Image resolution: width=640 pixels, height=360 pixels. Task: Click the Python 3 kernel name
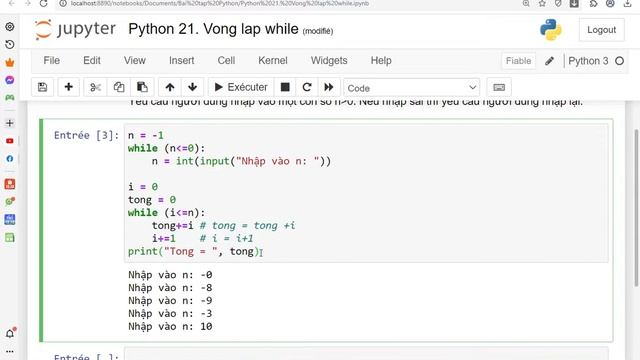(x=588, y=61)
